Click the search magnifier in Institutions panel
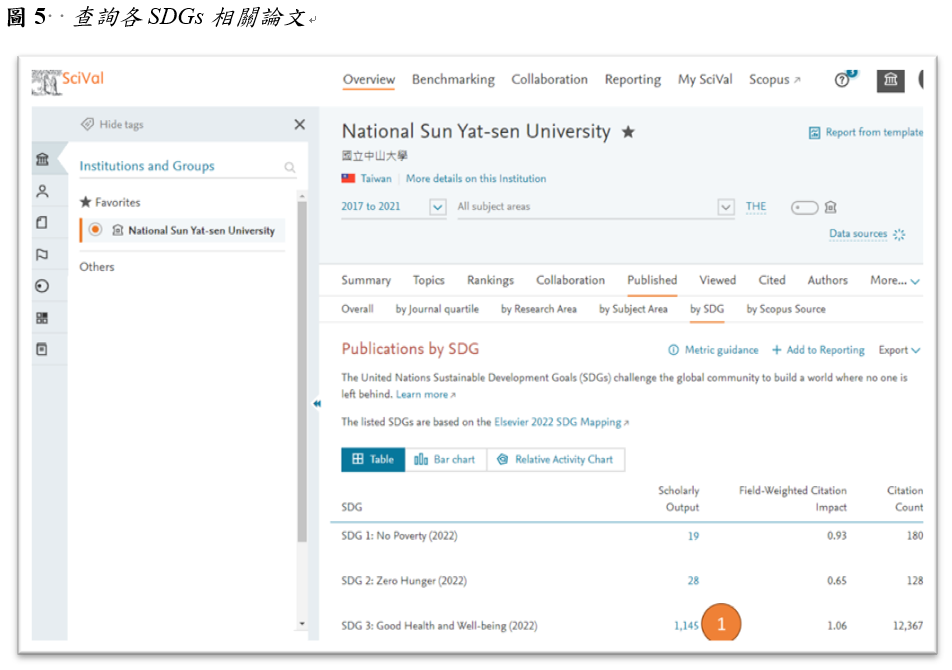The width and height of the screenshot is (952, 670). pos(290,167)
